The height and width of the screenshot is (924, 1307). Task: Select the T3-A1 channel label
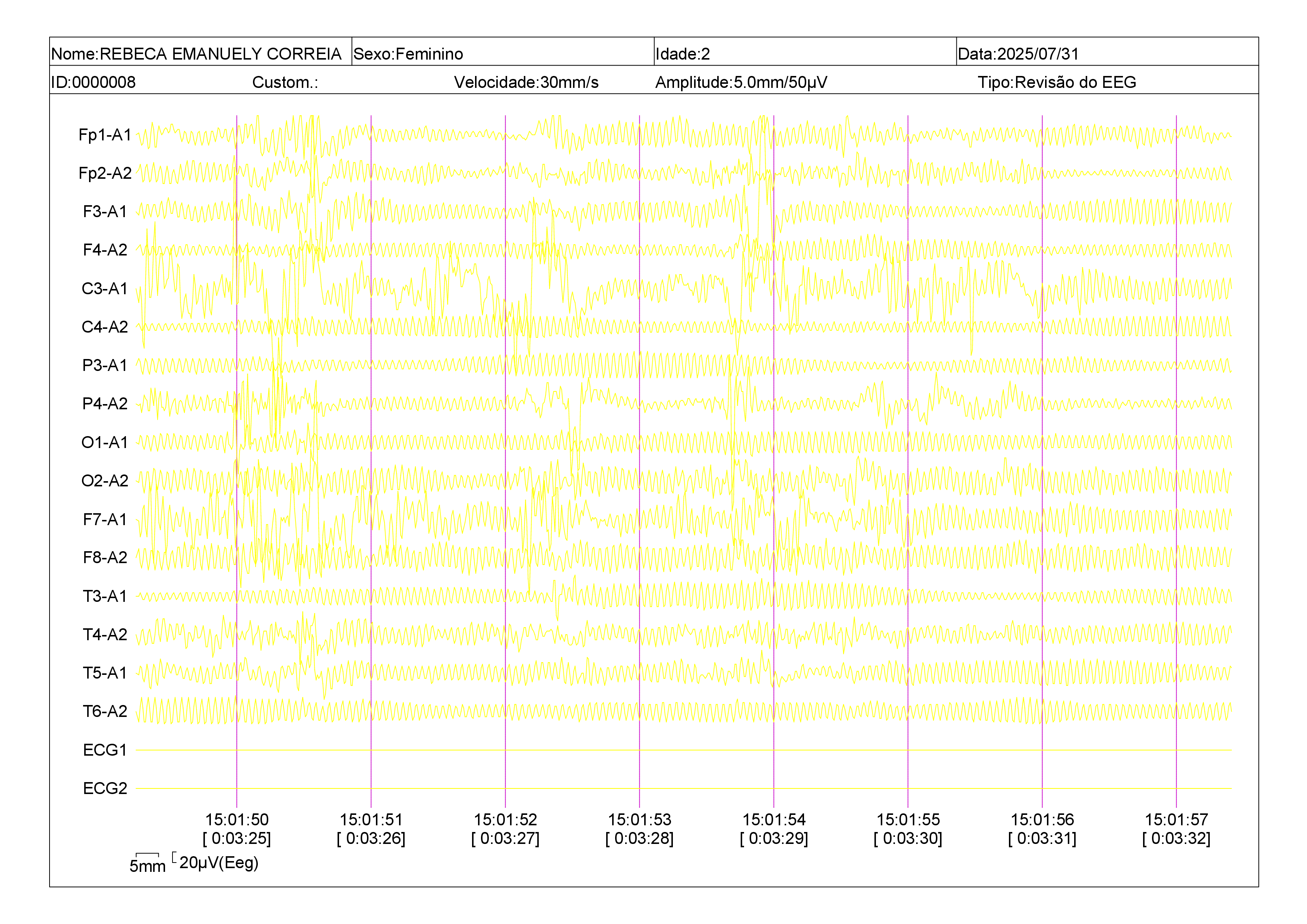click(x=105, y=596)
